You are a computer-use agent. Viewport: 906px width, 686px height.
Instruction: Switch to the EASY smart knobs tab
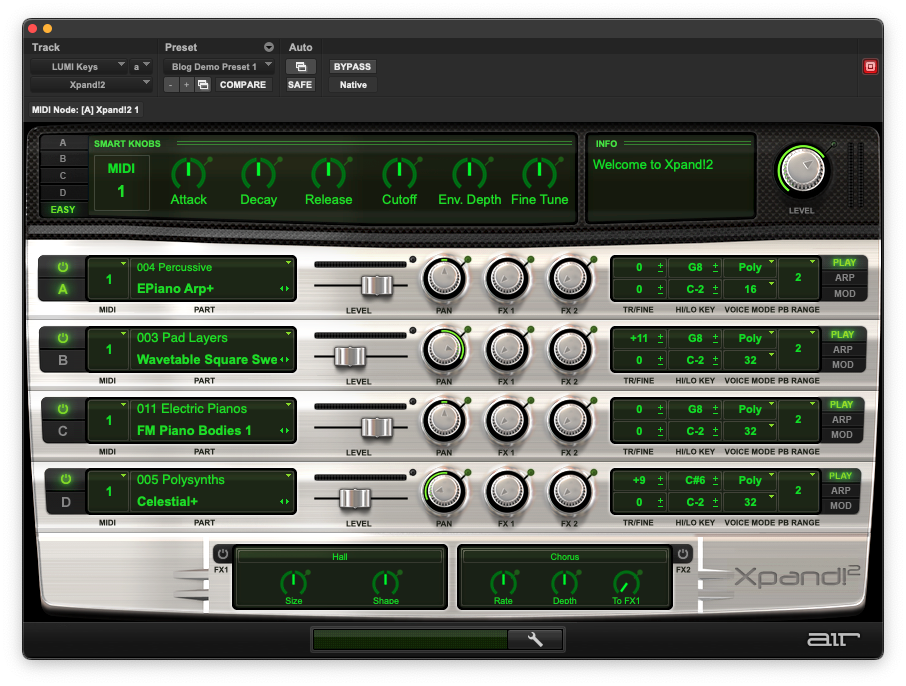(63, 209)
